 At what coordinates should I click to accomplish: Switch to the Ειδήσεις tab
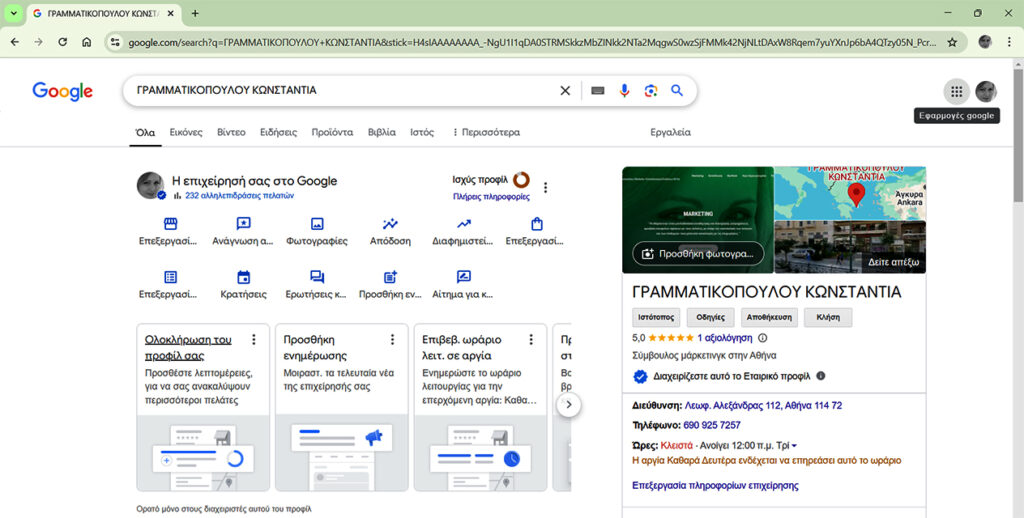278,132
